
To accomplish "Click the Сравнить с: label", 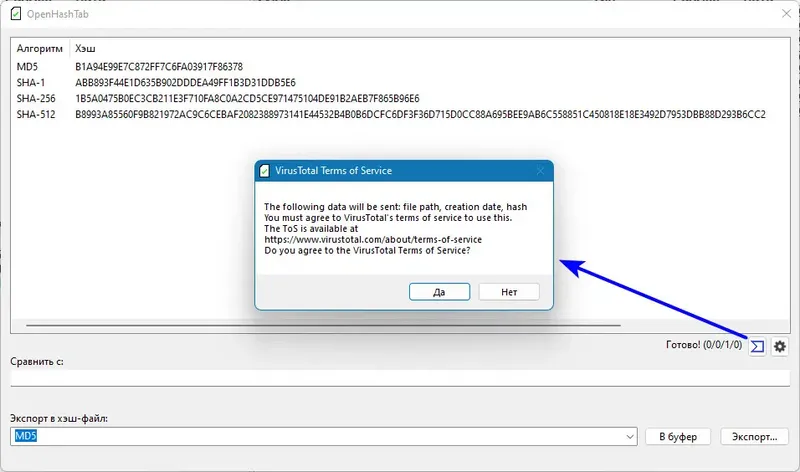I will point(37,361).
